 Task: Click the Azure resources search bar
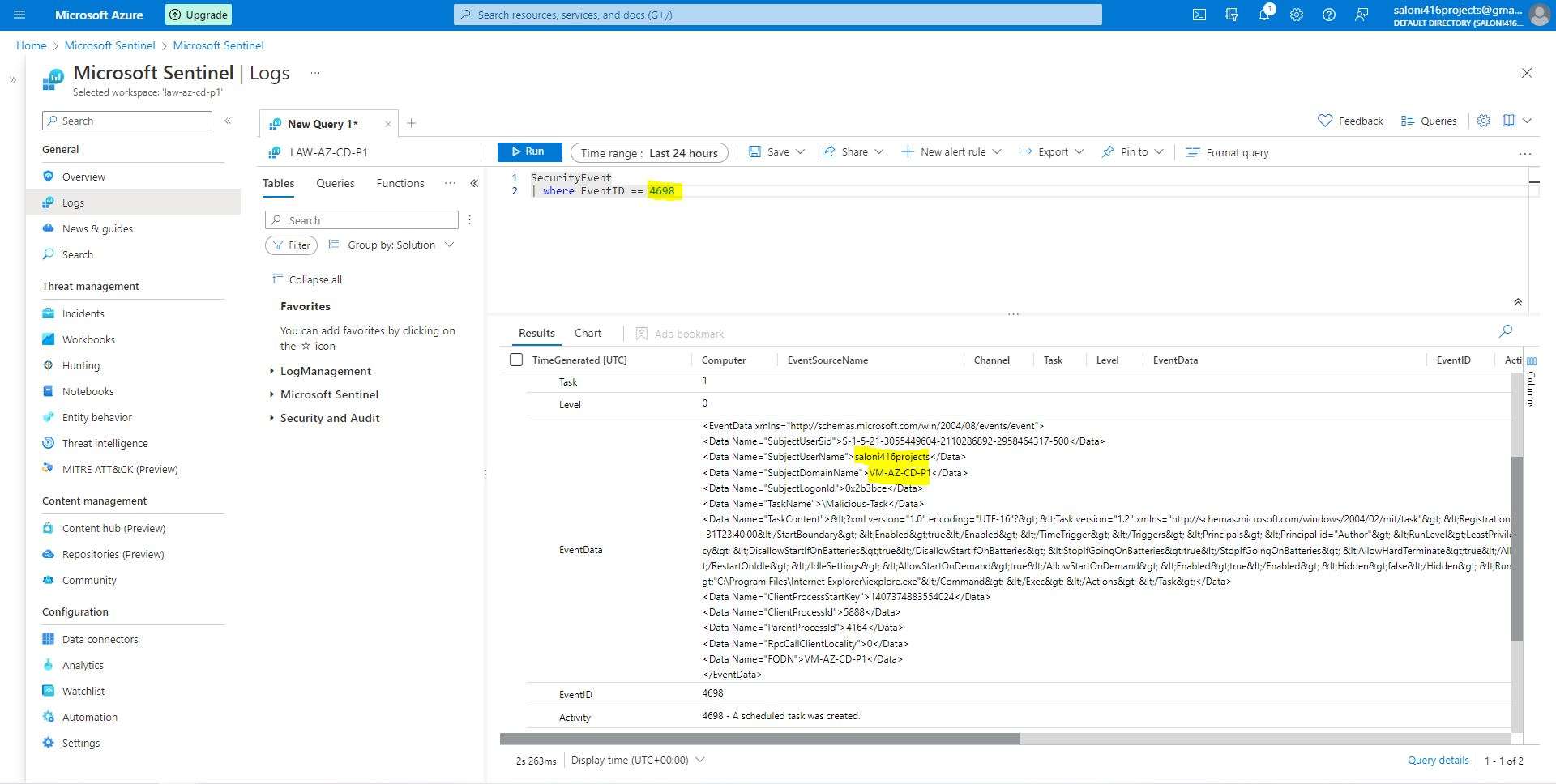point(776,14)
